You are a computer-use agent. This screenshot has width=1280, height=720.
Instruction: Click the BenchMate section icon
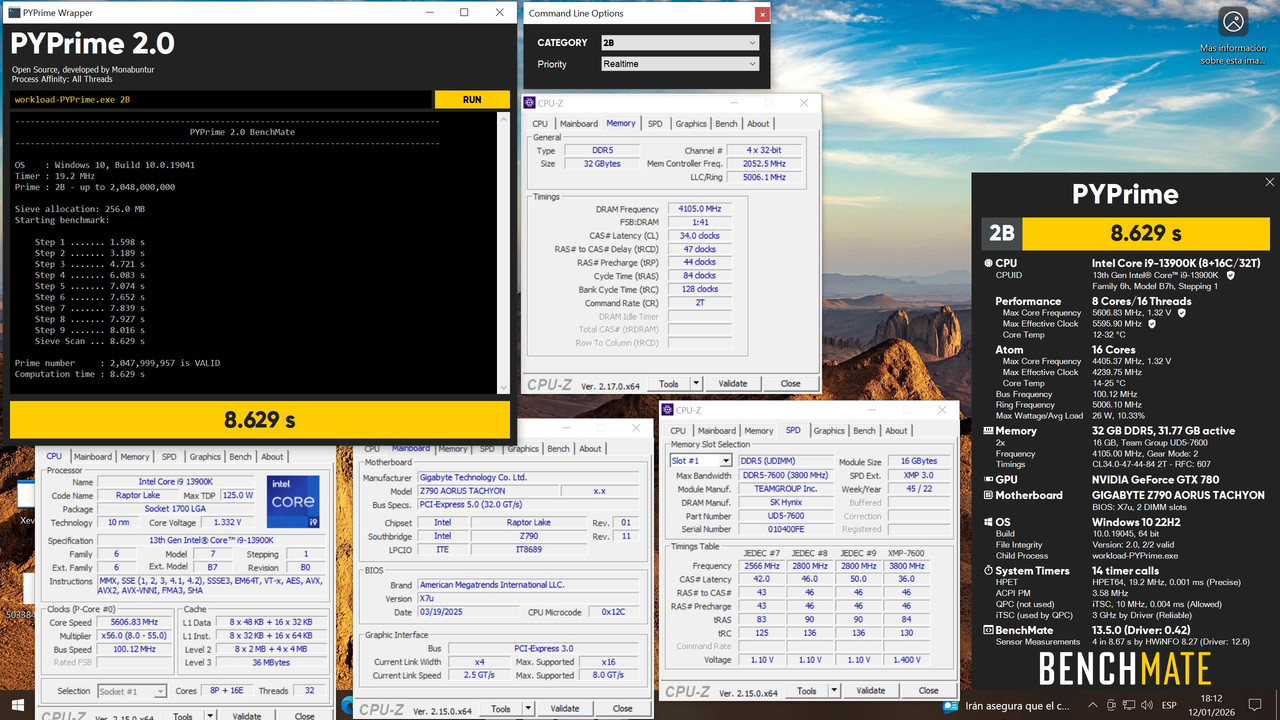(x=988, y=631)
